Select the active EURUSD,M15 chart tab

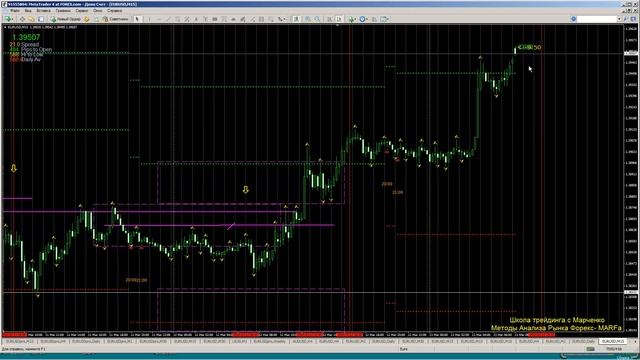[613, 340]
